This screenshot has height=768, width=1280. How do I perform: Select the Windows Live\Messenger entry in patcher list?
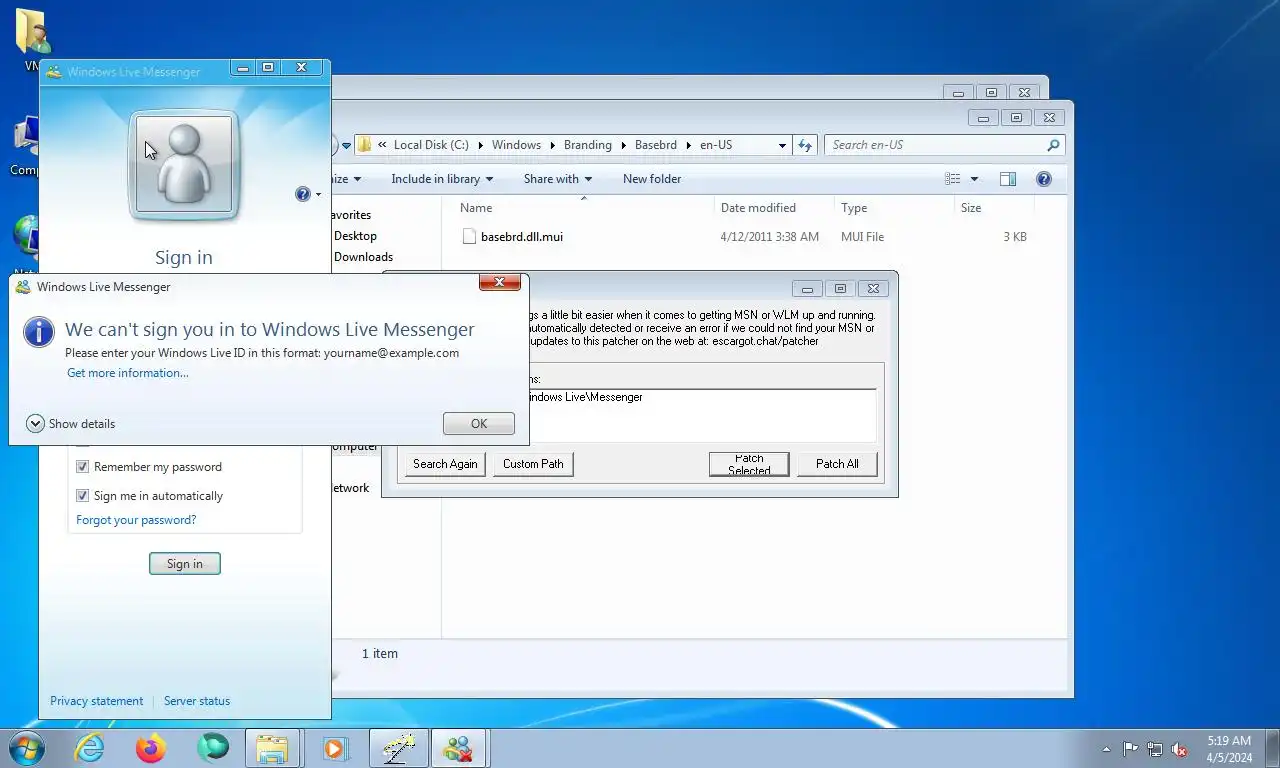pos(585,397)
